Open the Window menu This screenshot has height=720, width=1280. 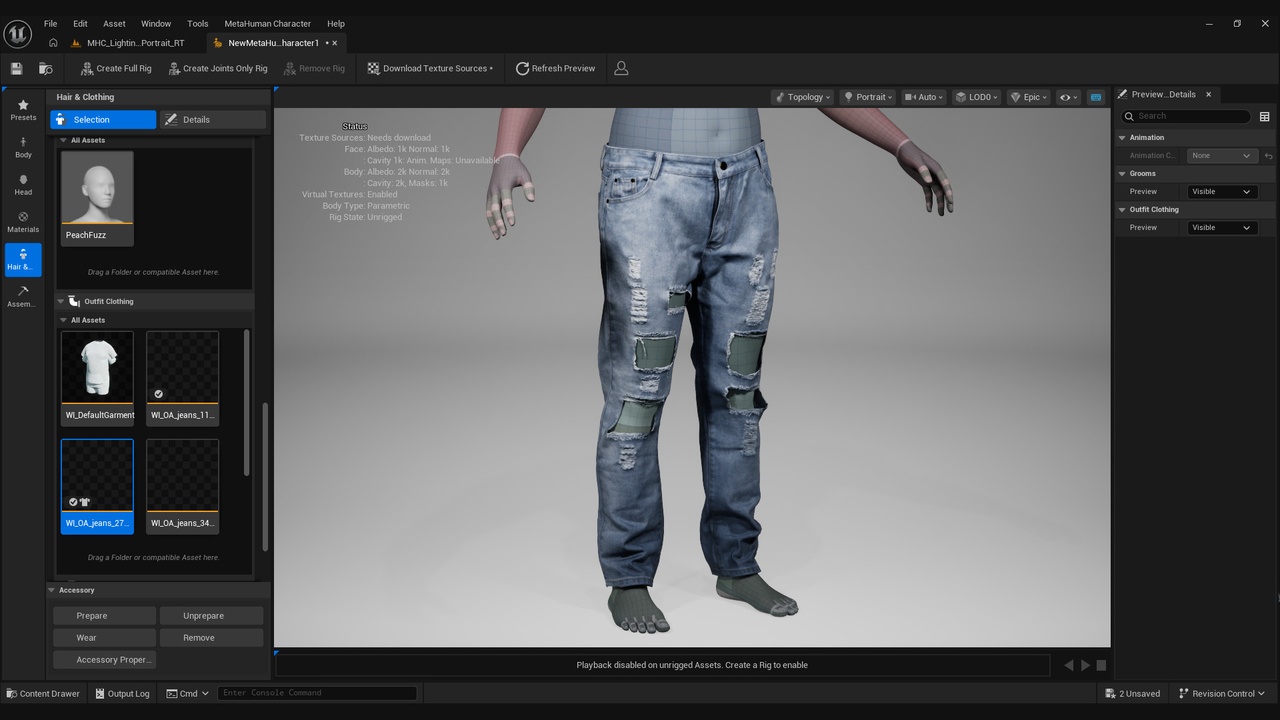155,23
